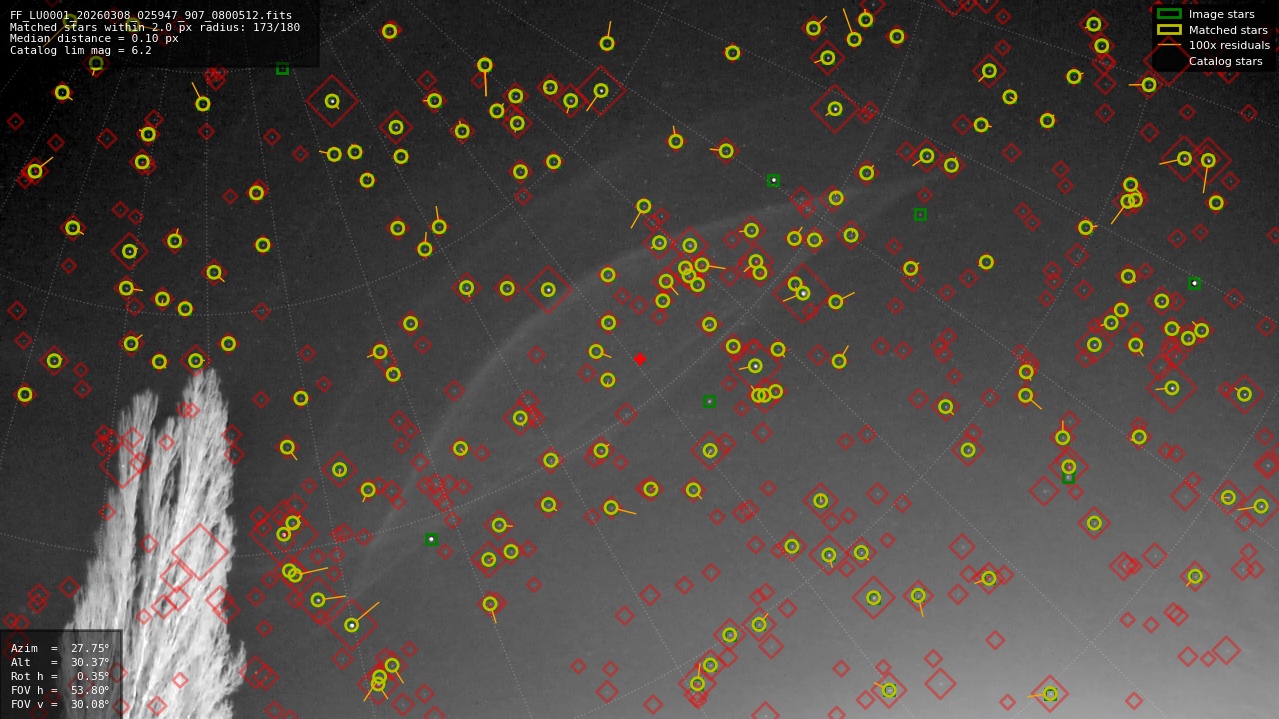Click the 'FOV h = 53.80°' readout
Viewport: 1279px width, 719px height.
click(60, 690)
